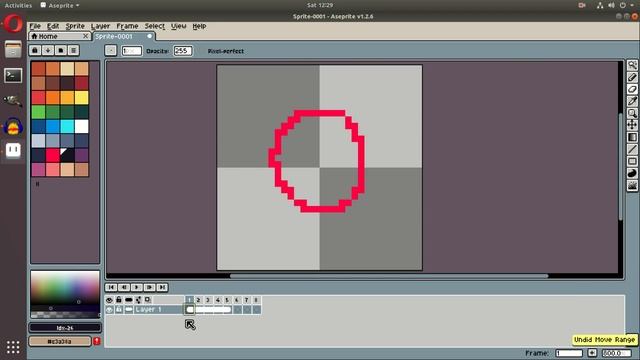Play the animation
The width and height of the screenshot is (640, 360).
click(137, 287)
